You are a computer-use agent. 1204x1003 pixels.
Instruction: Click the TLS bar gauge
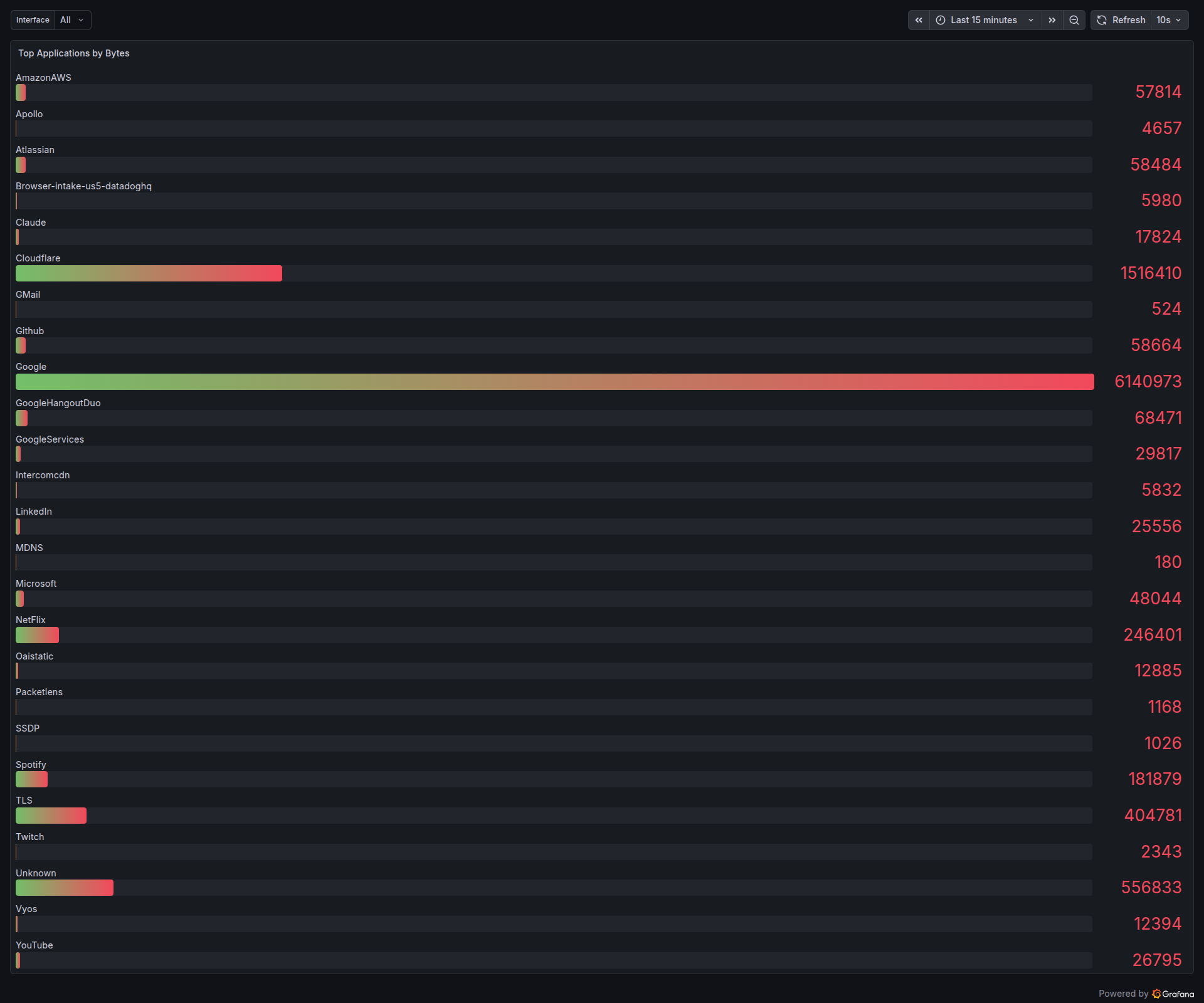click(x=51, y=816)
